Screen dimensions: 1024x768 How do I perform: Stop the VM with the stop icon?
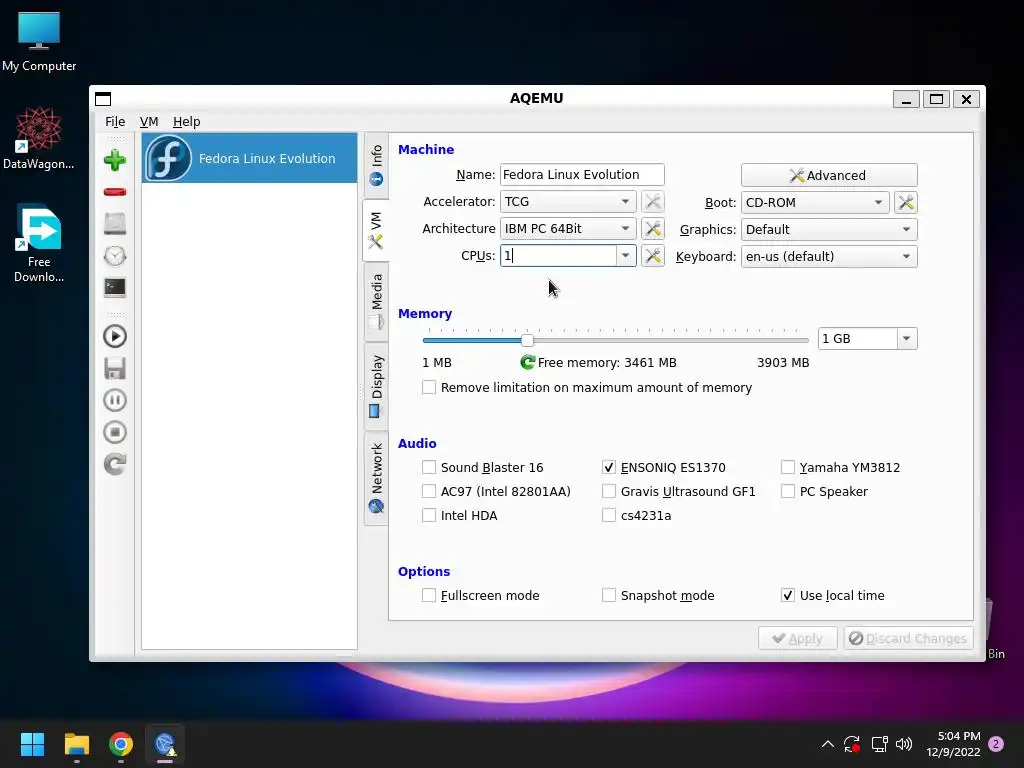click(x=115, y=432)
